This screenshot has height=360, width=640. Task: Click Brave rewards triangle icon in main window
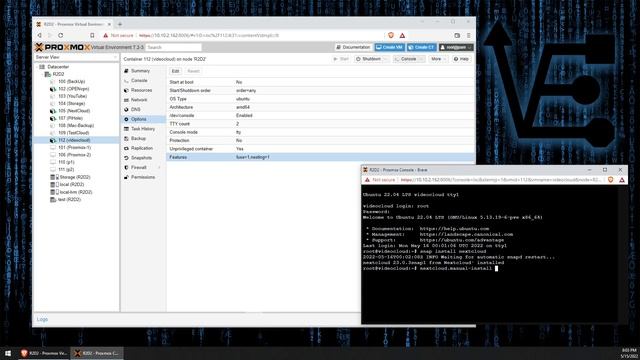pyautogui.click(x=402, y=36)
